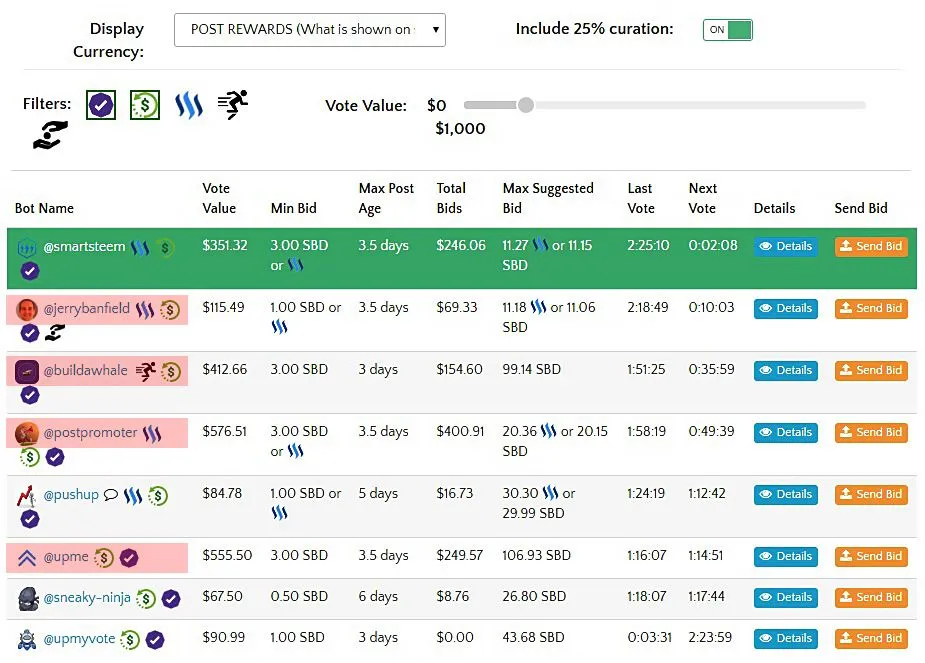This screenshot has width=925, height=663.
Task: Open the @upmyvote bot link
Action: click(79, 639)
